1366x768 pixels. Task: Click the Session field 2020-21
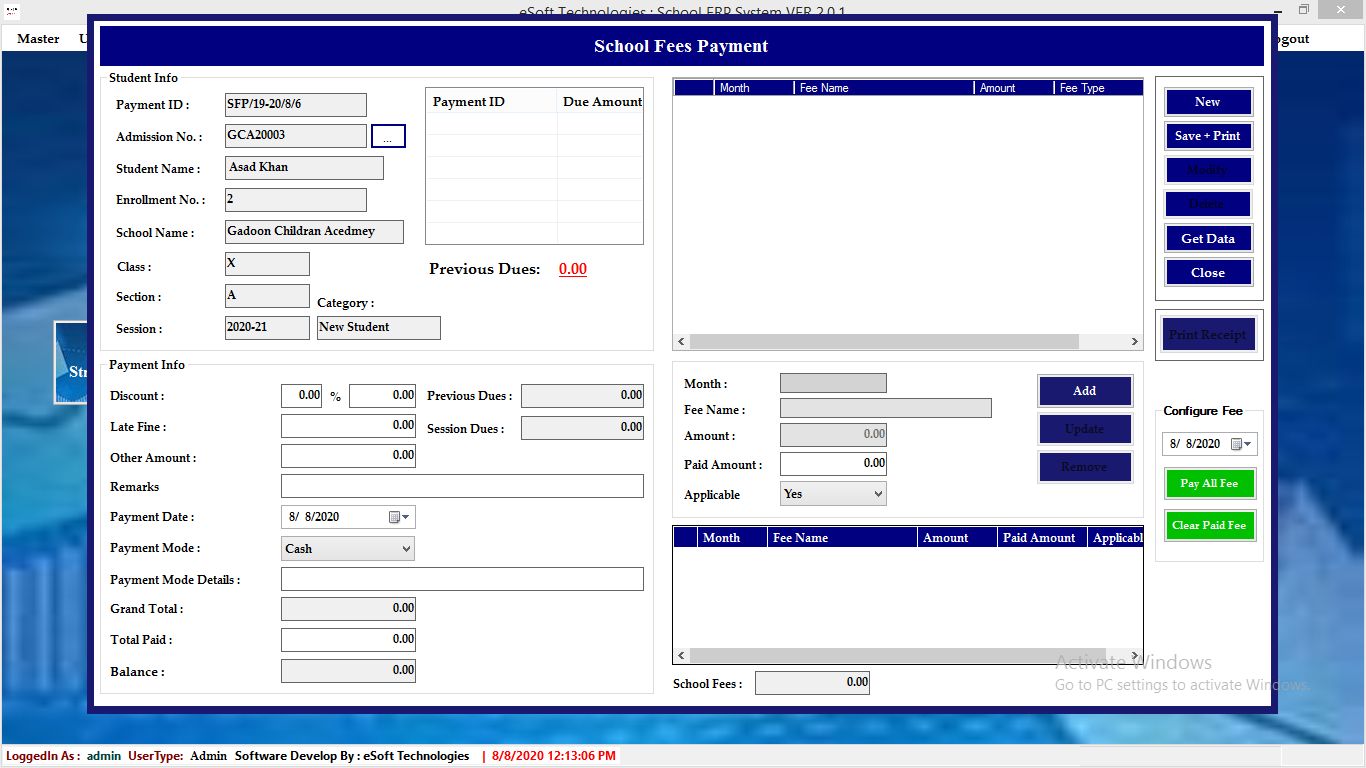[267, 328]
